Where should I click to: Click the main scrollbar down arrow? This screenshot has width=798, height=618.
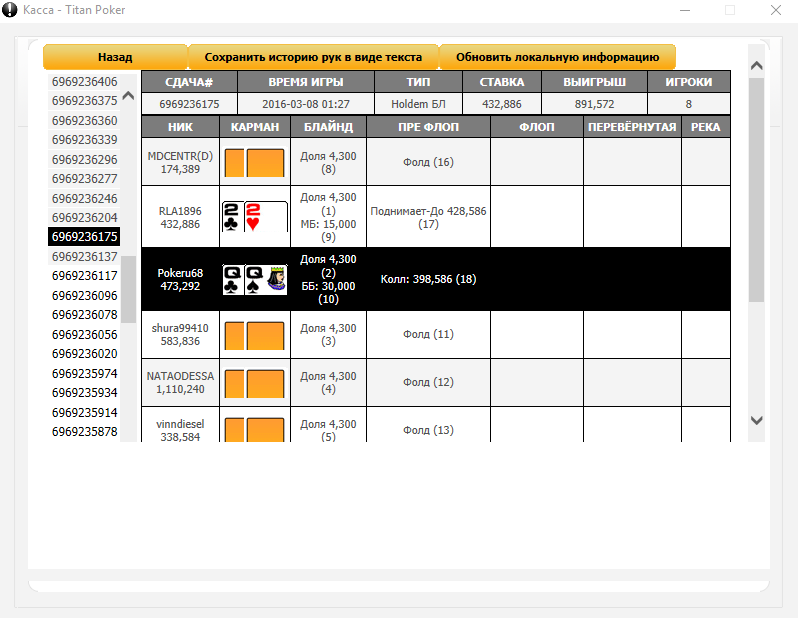(757, 420)
